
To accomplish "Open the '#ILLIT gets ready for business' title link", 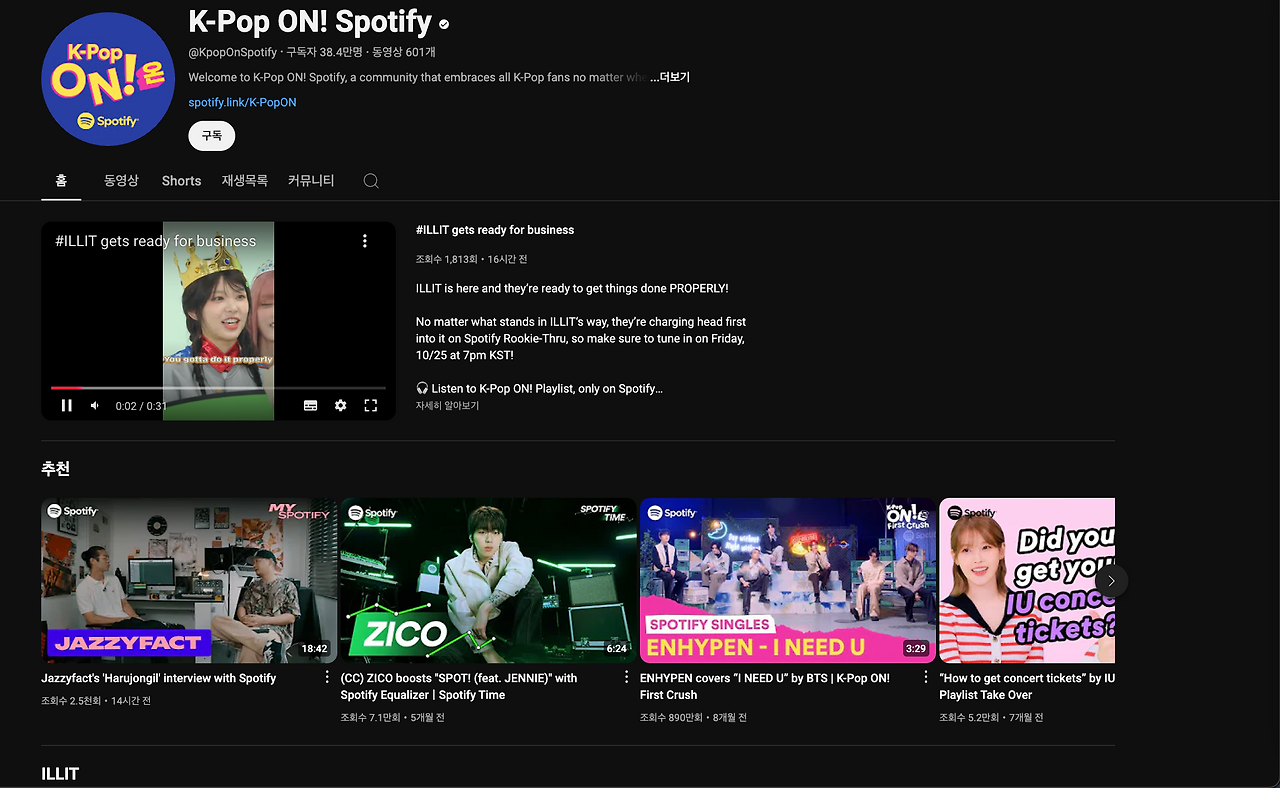I will coord(495,230).
